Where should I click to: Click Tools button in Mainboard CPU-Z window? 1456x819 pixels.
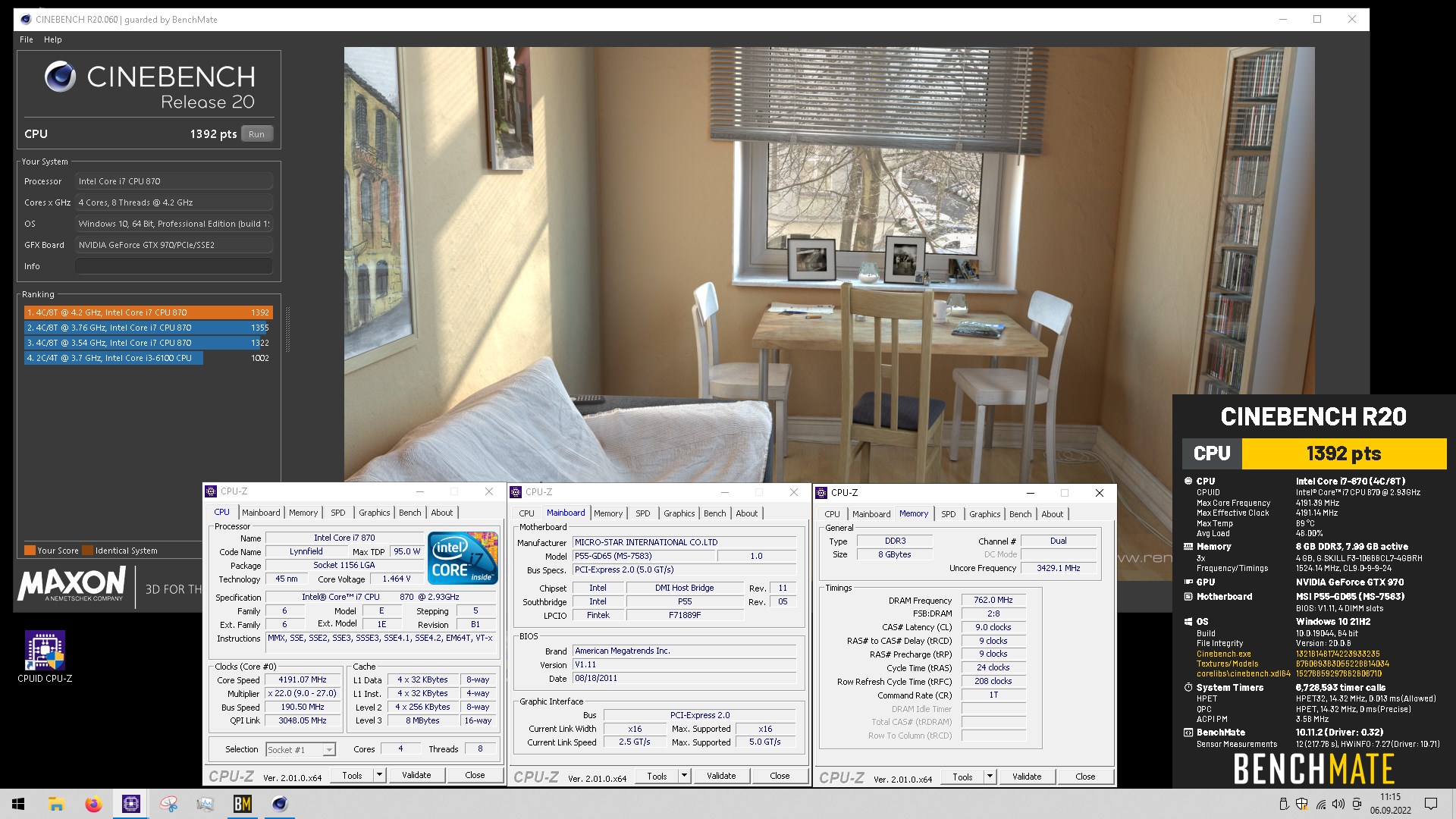[657, 776]
